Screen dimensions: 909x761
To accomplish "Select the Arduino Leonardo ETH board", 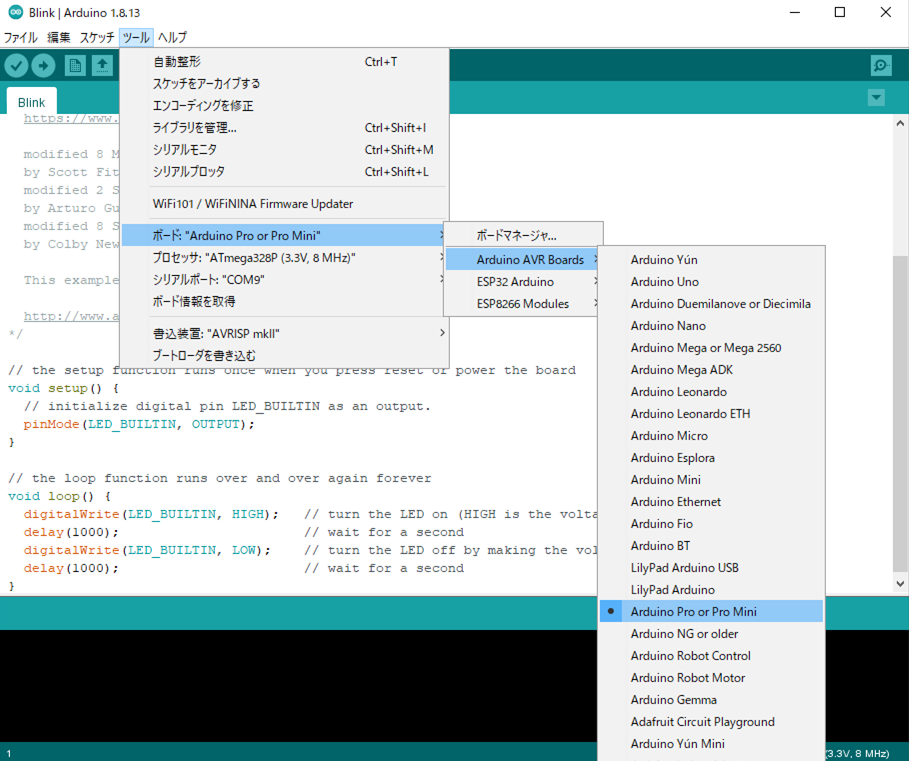I will (x=711, y=414).
